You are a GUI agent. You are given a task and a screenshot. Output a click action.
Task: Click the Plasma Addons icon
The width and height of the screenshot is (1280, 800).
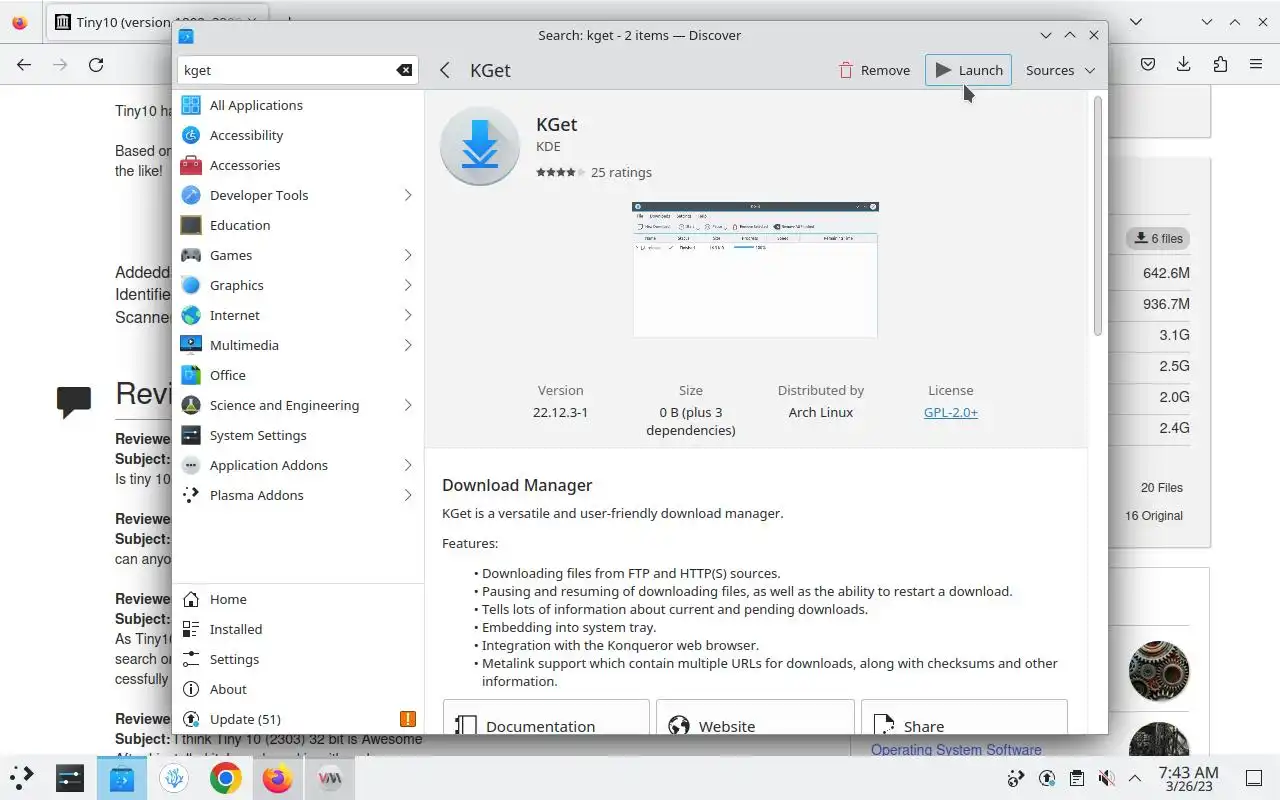(x=191, y=495)
